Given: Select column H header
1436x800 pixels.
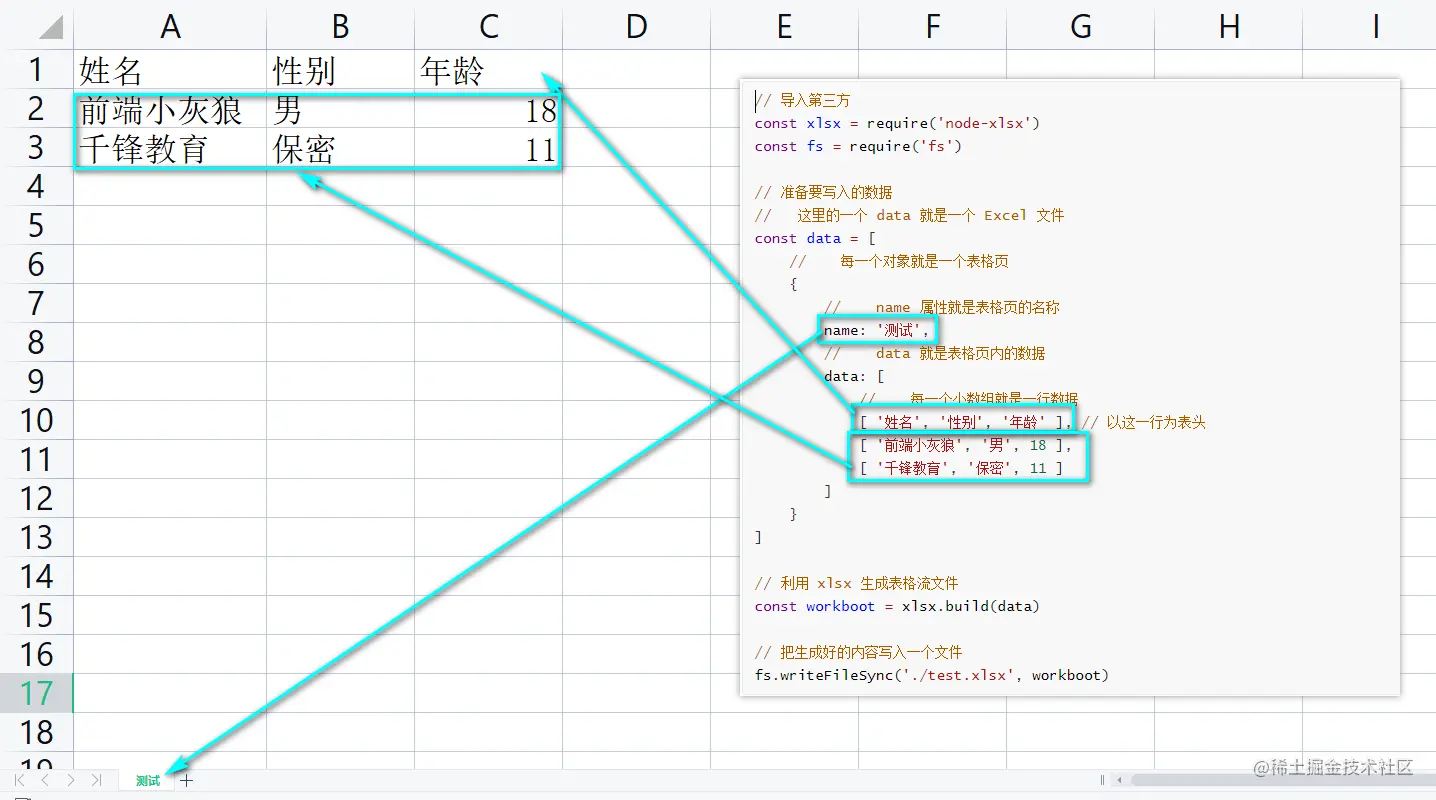Looking at the screenshot, I should point(1228,26).
